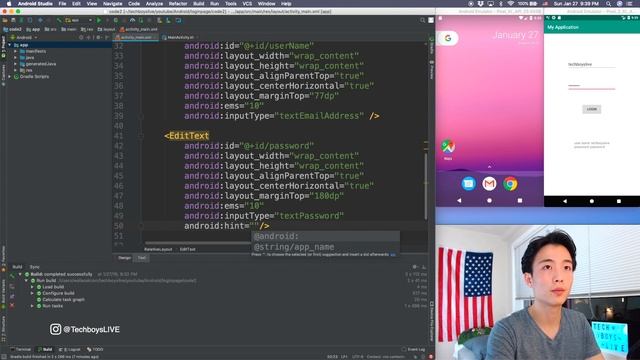This screenshot has height=360, width=640.
Task: Click the Wi-Fi icon in menu bar
Action: coord(510,4)
